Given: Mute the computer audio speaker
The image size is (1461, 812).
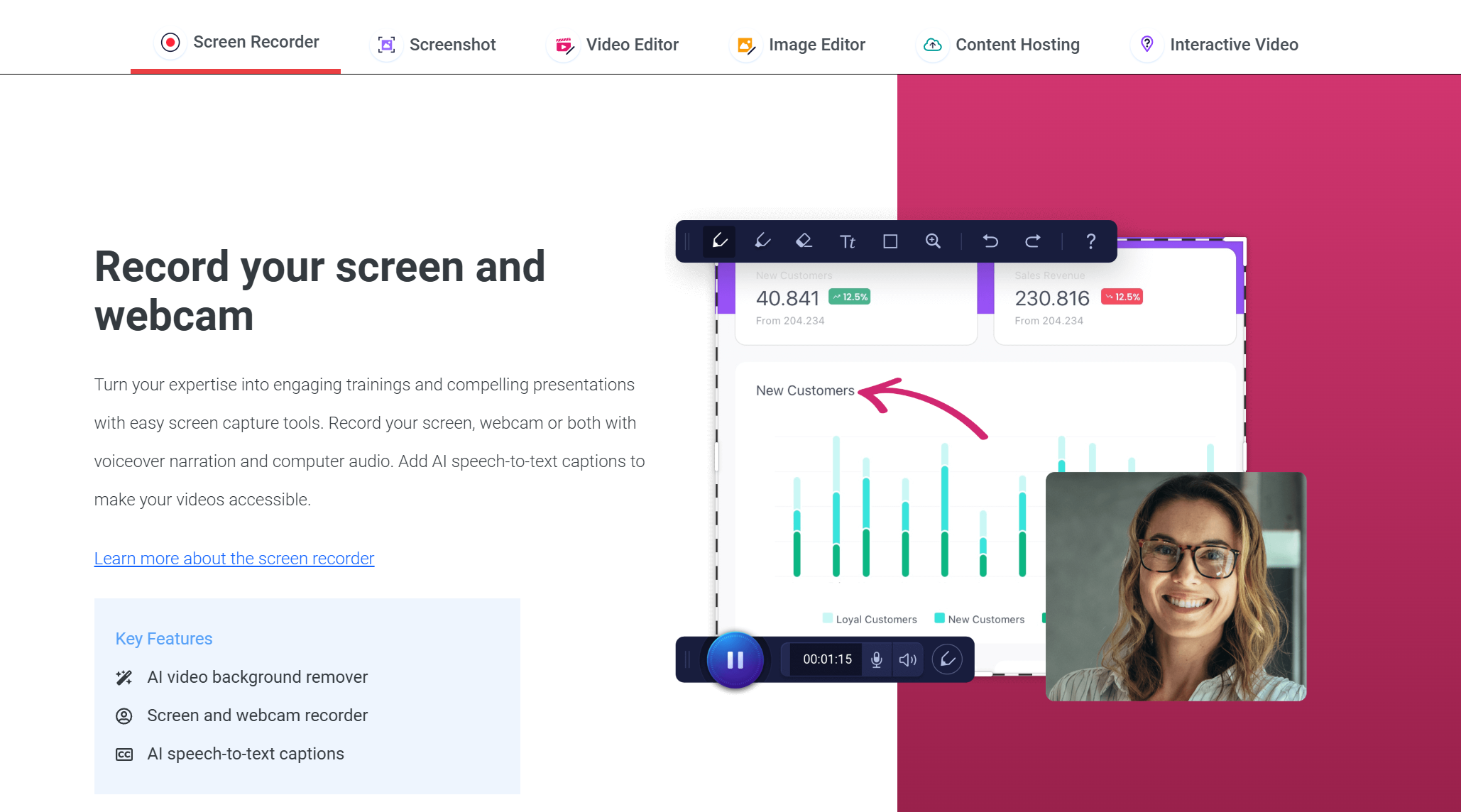Looking at the screenshot, I should pos(907,660).
